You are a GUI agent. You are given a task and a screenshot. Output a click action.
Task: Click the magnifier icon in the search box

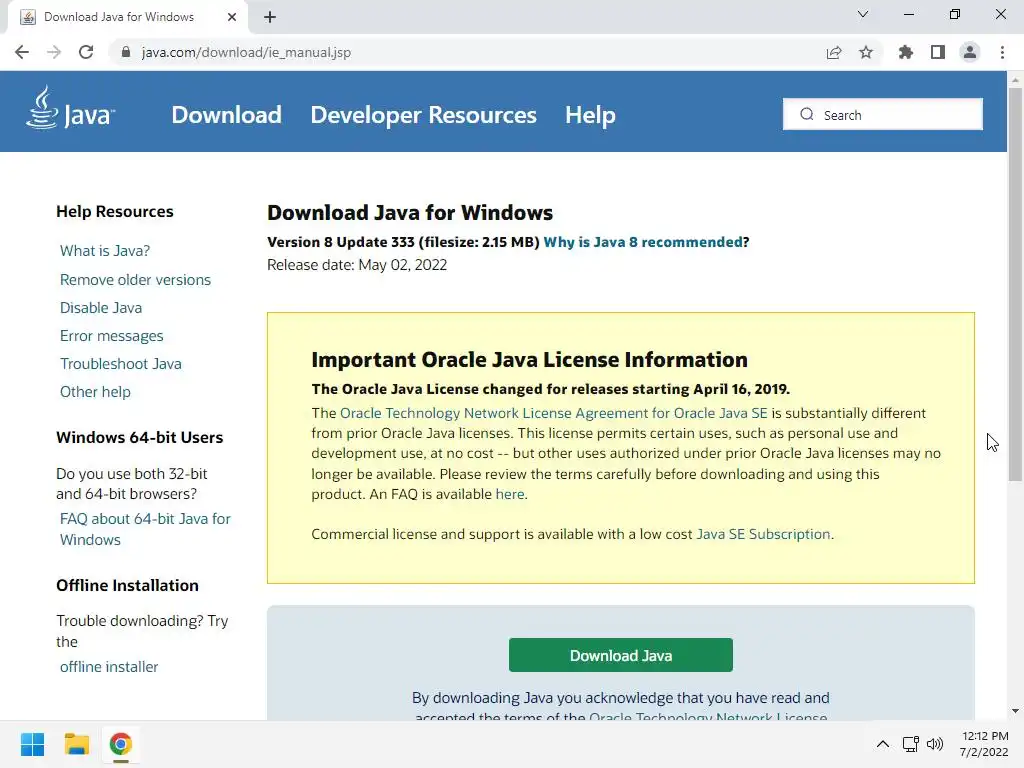click(x=807, y=114)
